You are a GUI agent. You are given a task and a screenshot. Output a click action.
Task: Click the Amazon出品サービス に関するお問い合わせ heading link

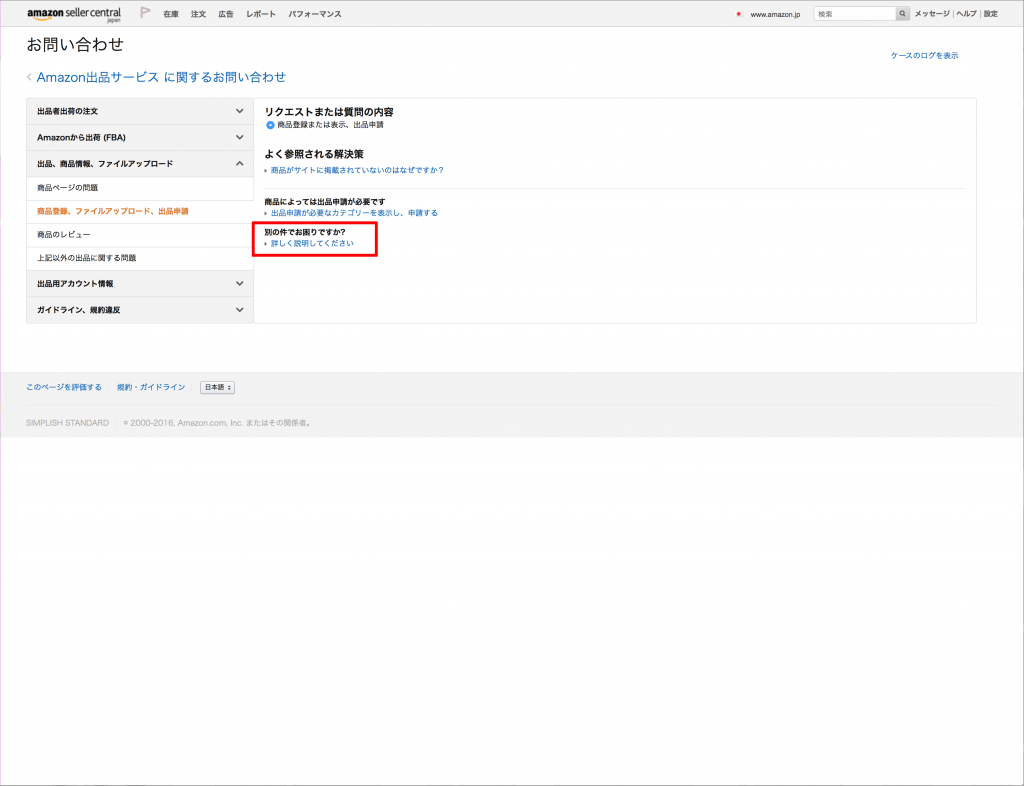161,77
